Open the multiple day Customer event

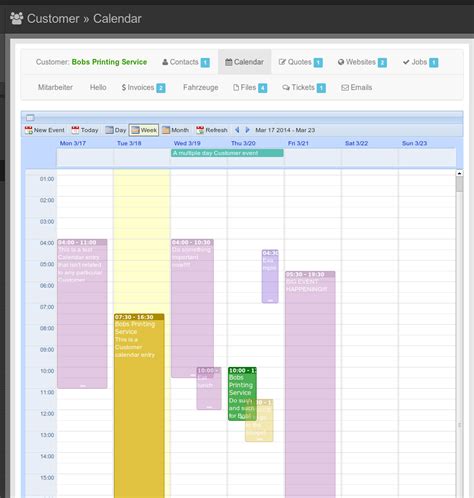pyautogui.click(x=227, y=153)
